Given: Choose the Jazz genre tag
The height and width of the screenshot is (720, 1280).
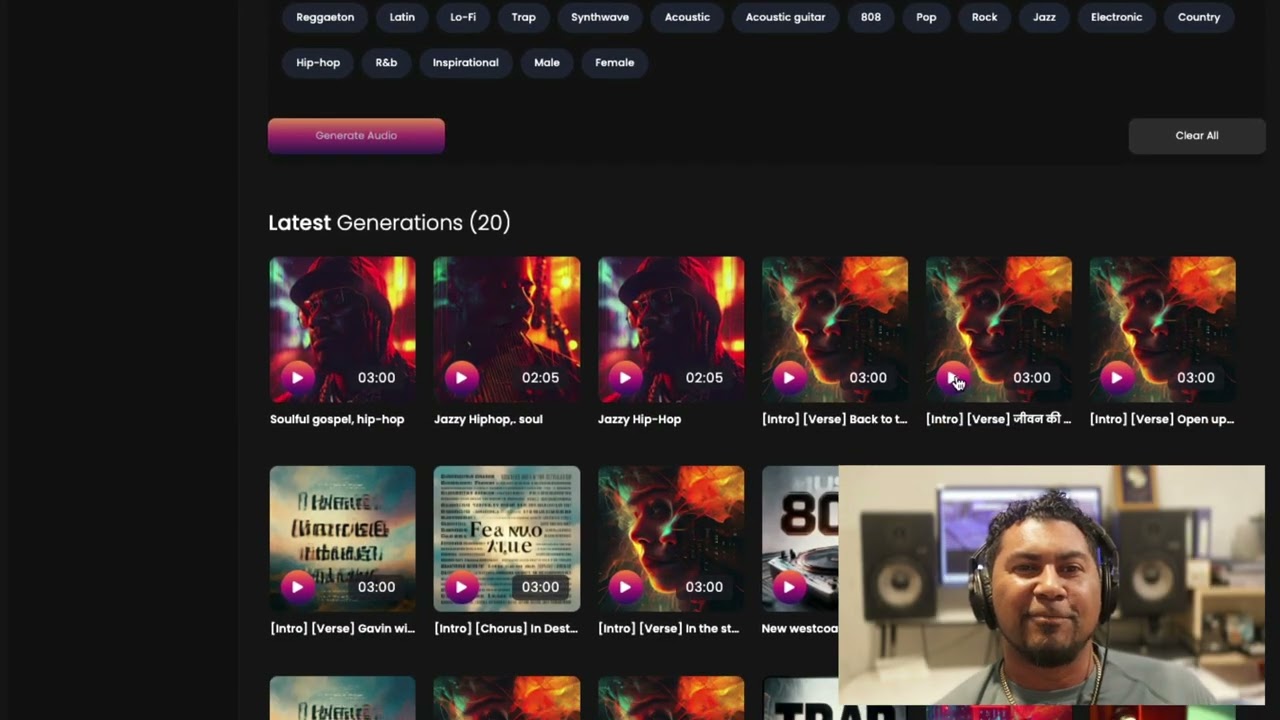Looking at the screenshot, I should (x=1044, y=17).
